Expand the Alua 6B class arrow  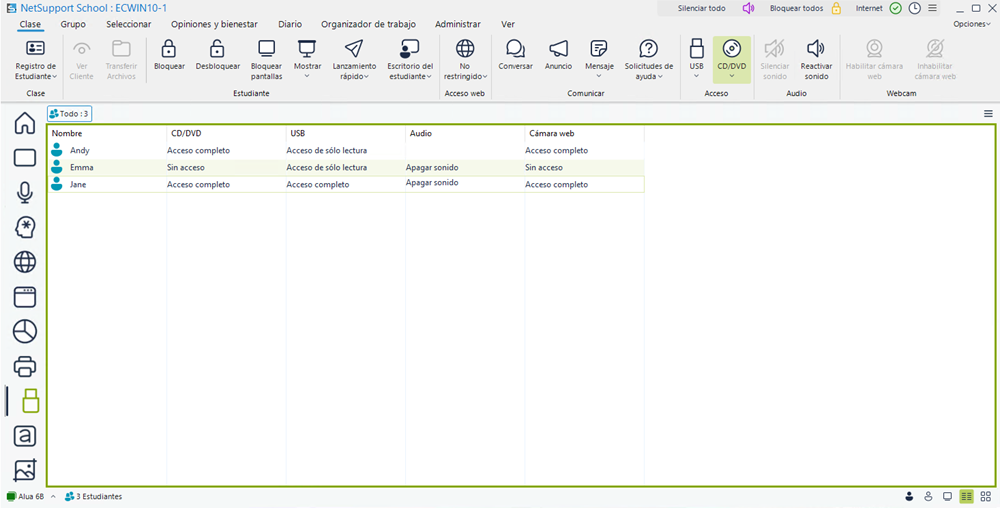[54, 497]
